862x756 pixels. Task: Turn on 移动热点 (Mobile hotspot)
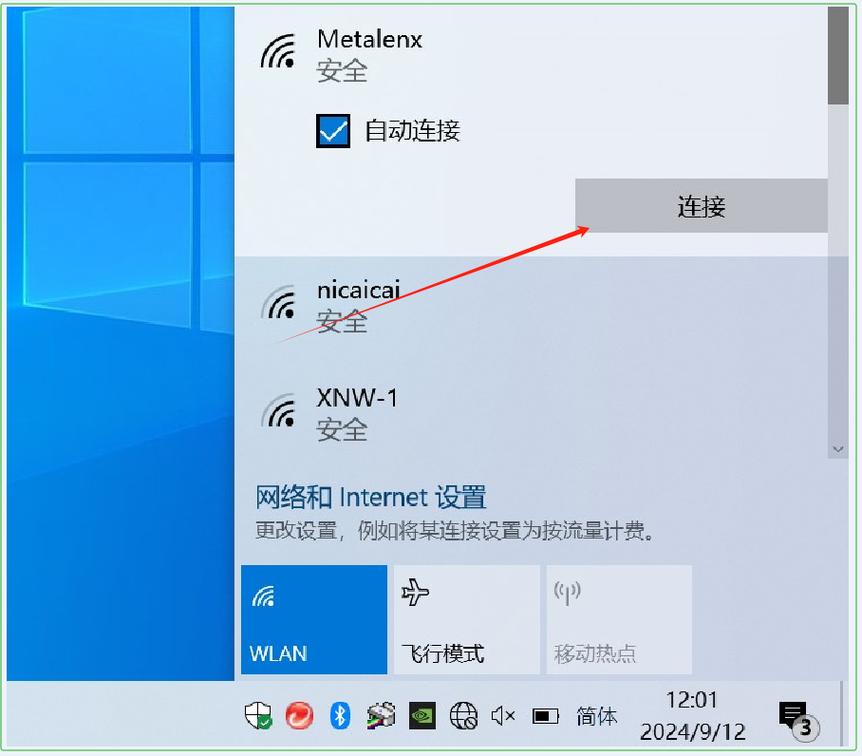pyautogui.click(x=618, y=618)
